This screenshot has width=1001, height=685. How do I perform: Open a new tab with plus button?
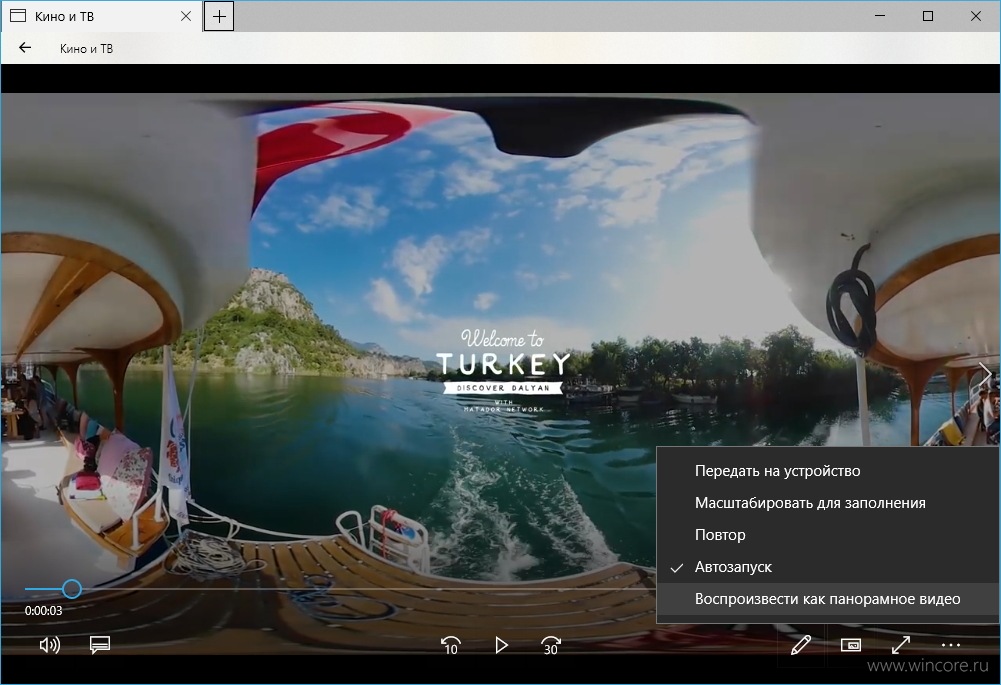(x=219, y=17)
